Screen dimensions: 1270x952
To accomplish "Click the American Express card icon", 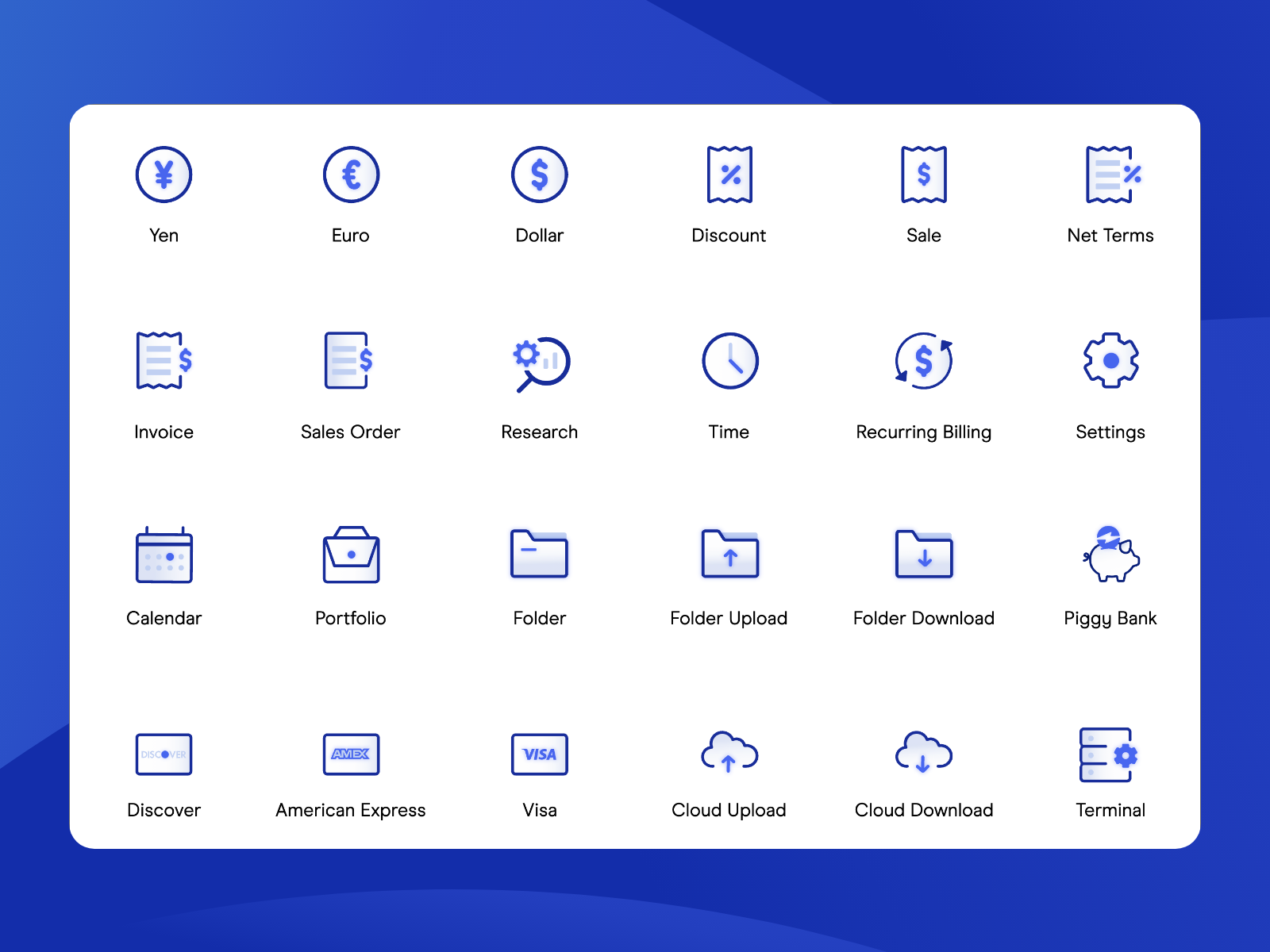I will pos(350,755).
